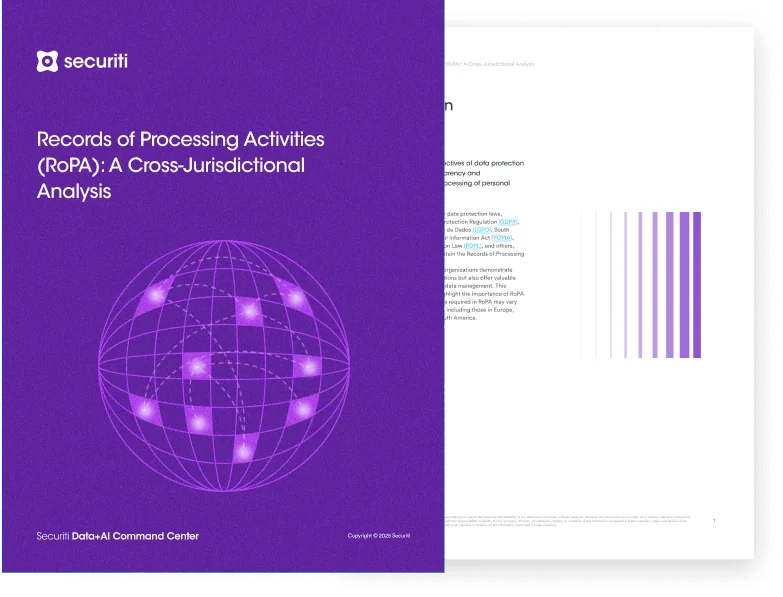783x597 pixels.
Task: Click the glowing square at globe bottom
Action: pyautogui.click(x=243, y=452)
